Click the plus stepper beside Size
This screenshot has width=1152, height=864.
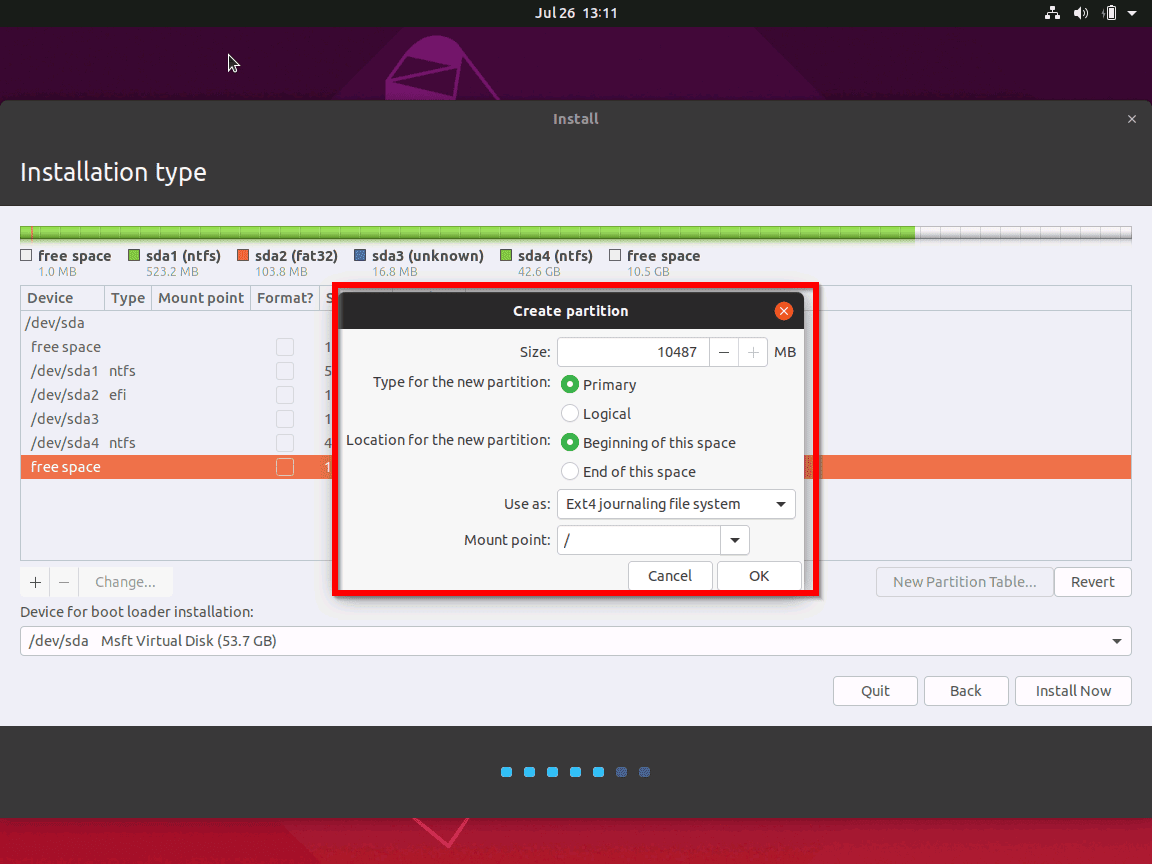tap(751, 351)
